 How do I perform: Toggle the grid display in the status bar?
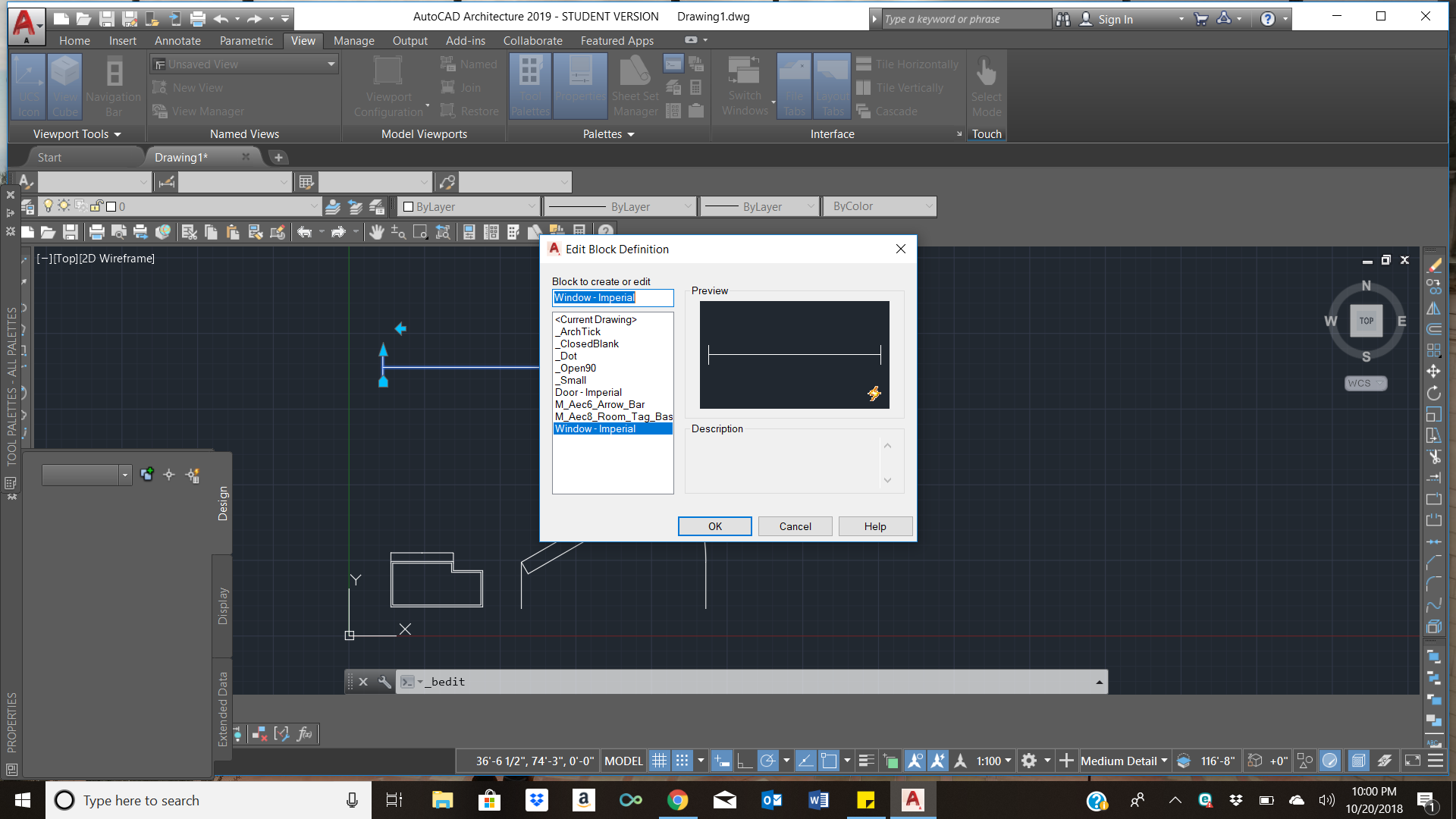659,761
